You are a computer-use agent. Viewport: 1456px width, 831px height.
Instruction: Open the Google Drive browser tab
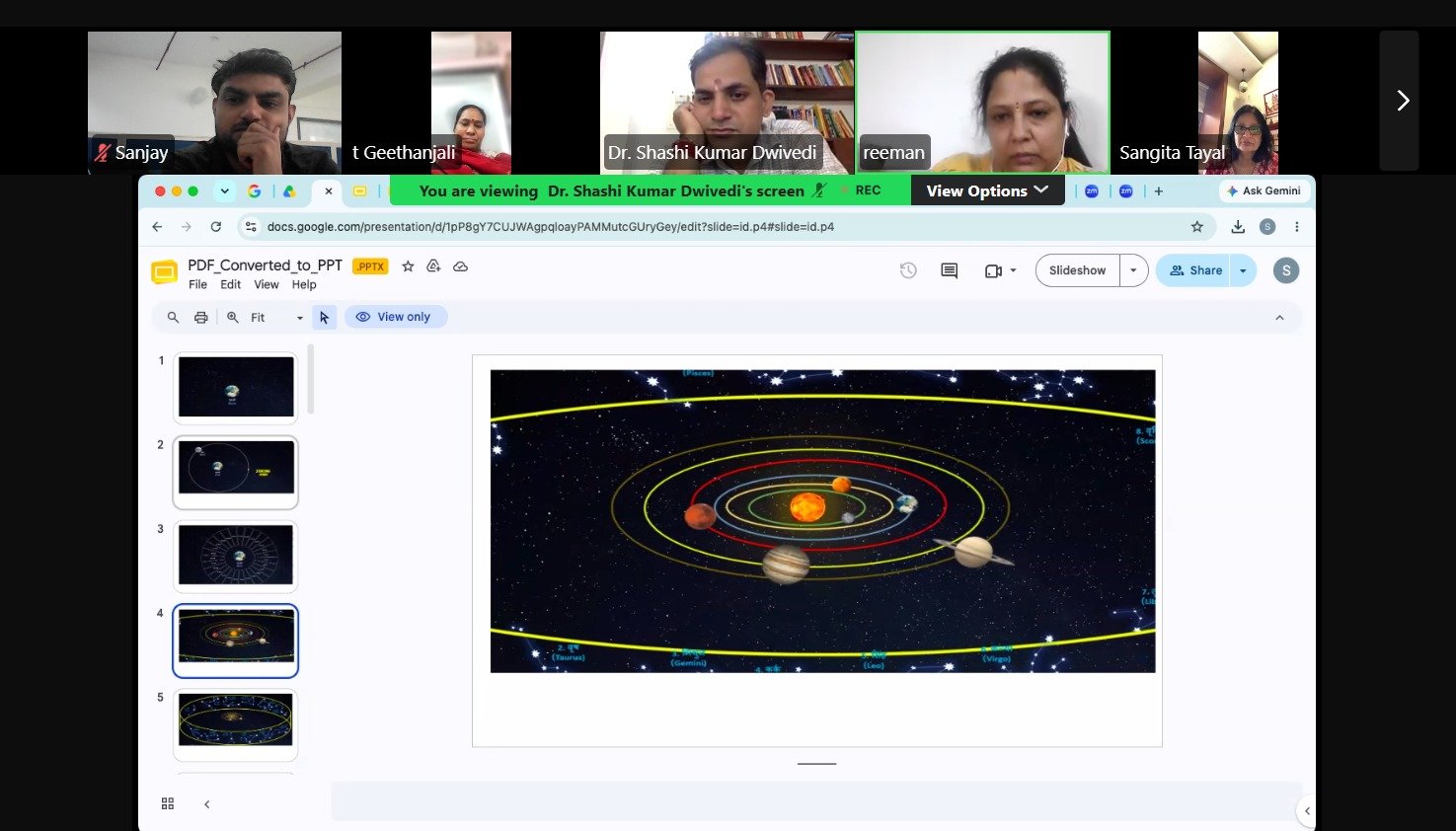[x=289, y=191]
